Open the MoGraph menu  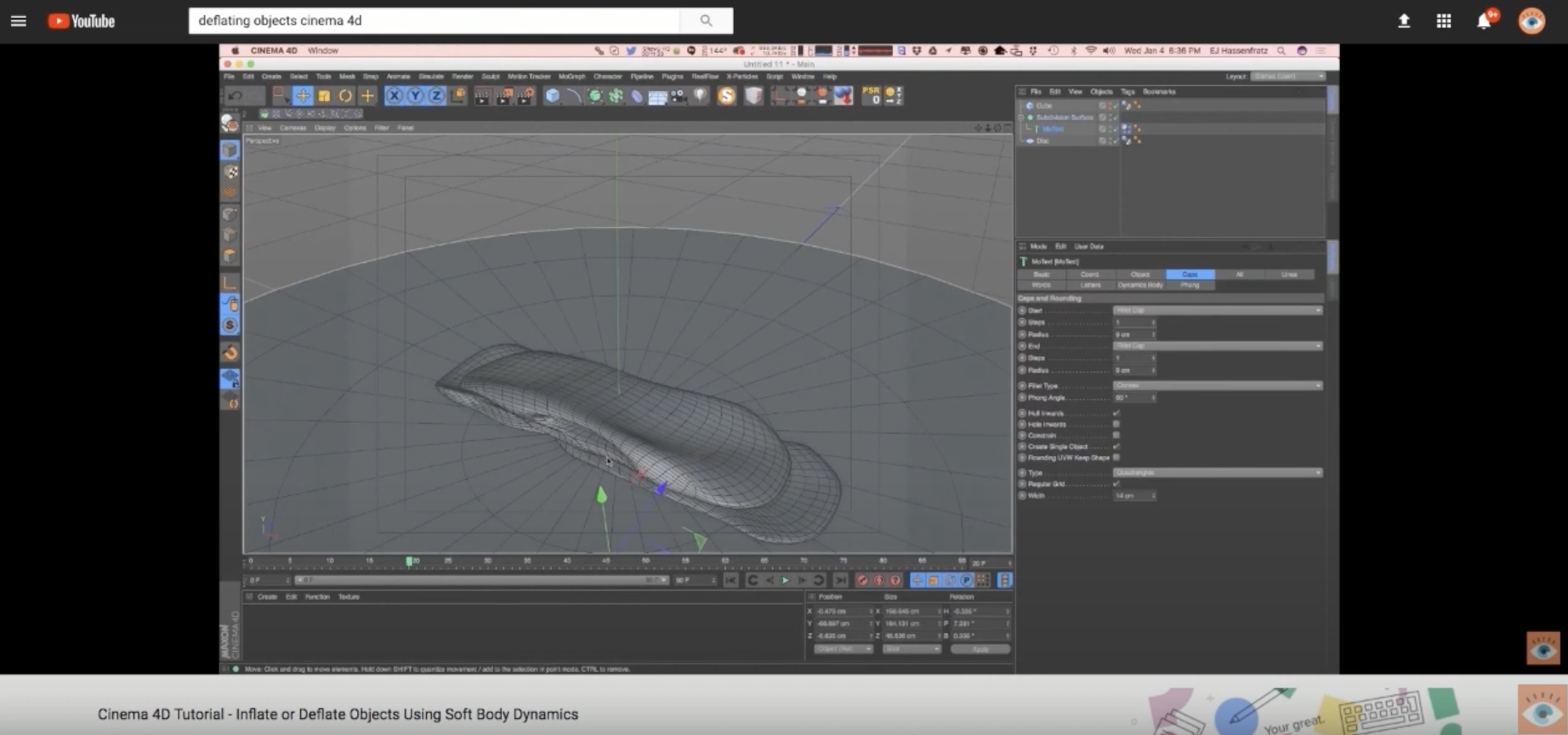coord(572,77)
